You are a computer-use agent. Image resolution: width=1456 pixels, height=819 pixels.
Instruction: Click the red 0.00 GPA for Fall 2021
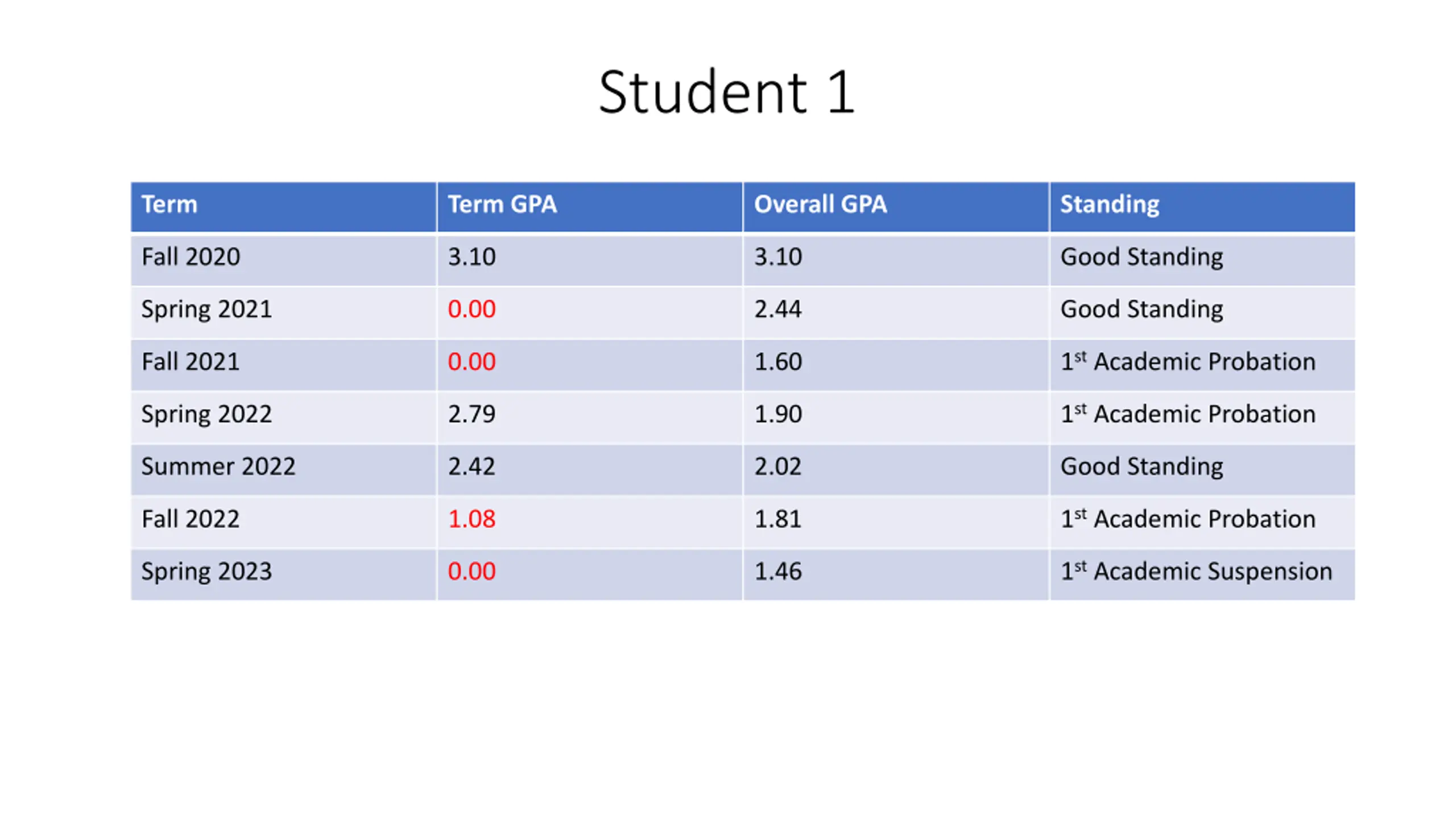point(471,362)
